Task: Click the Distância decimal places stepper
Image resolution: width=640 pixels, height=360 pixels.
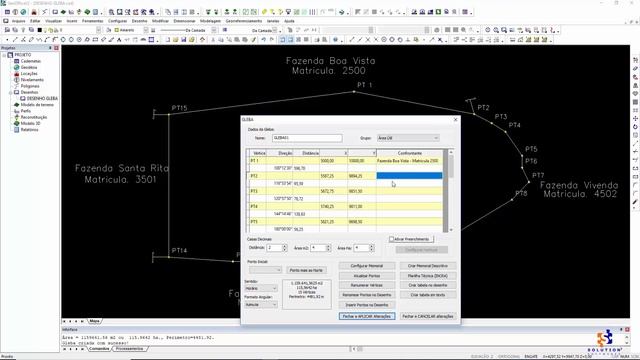Action: 284,248
